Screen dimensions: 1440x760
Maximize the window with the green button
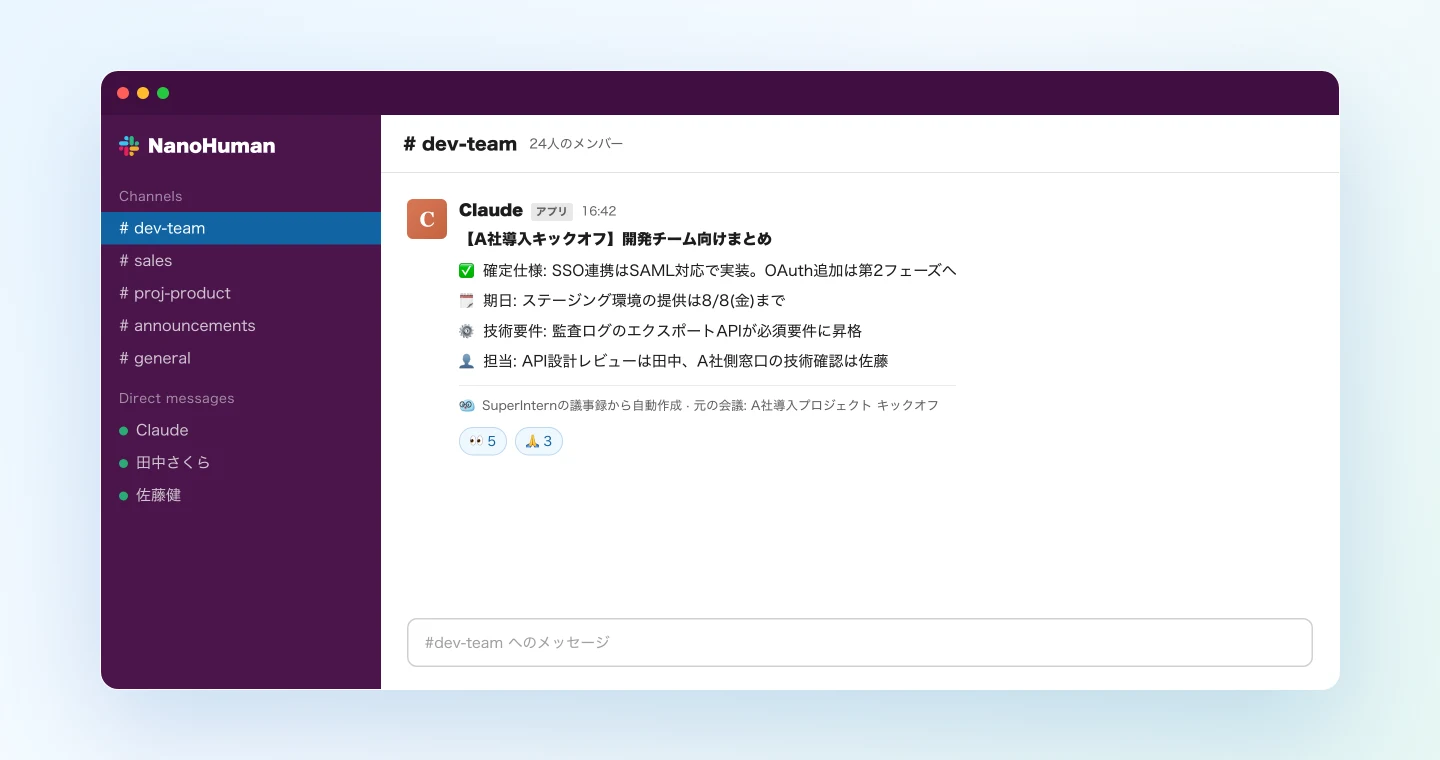click(x=163, y=93)
